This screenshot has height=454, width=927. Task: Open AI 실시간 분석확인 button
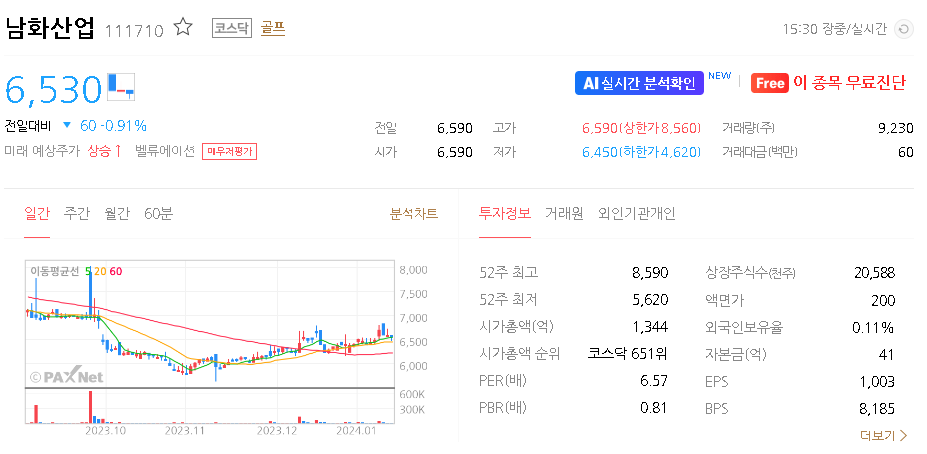[639, 83]
